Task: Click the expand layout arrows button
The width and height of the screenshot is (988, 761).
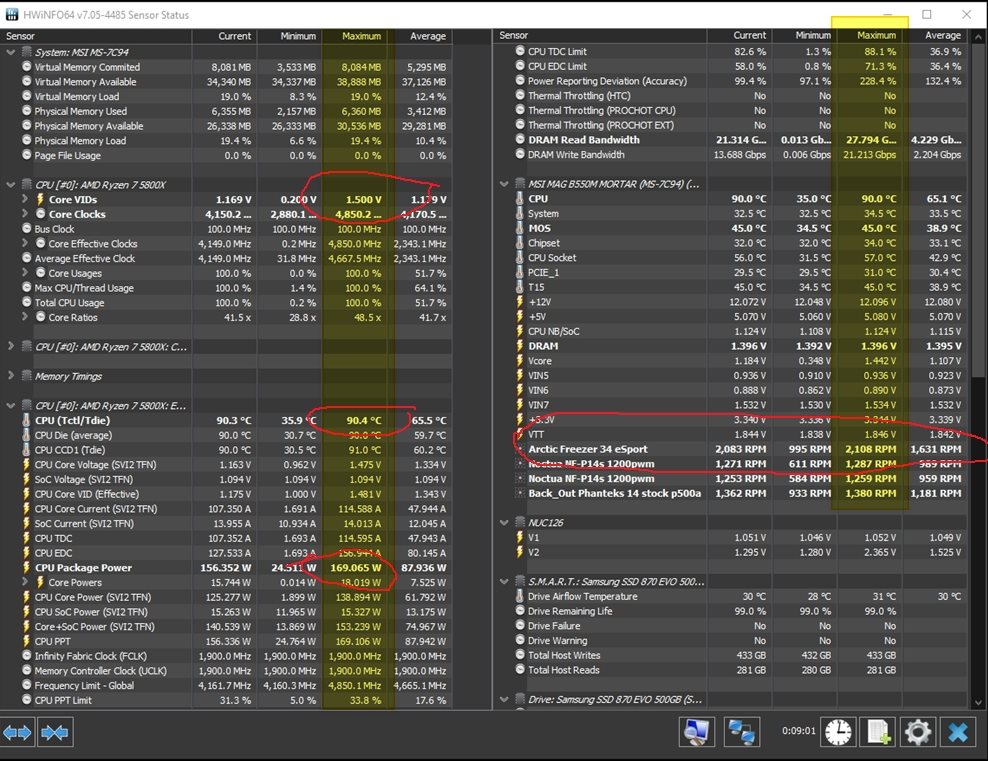Action: (18, 733)
